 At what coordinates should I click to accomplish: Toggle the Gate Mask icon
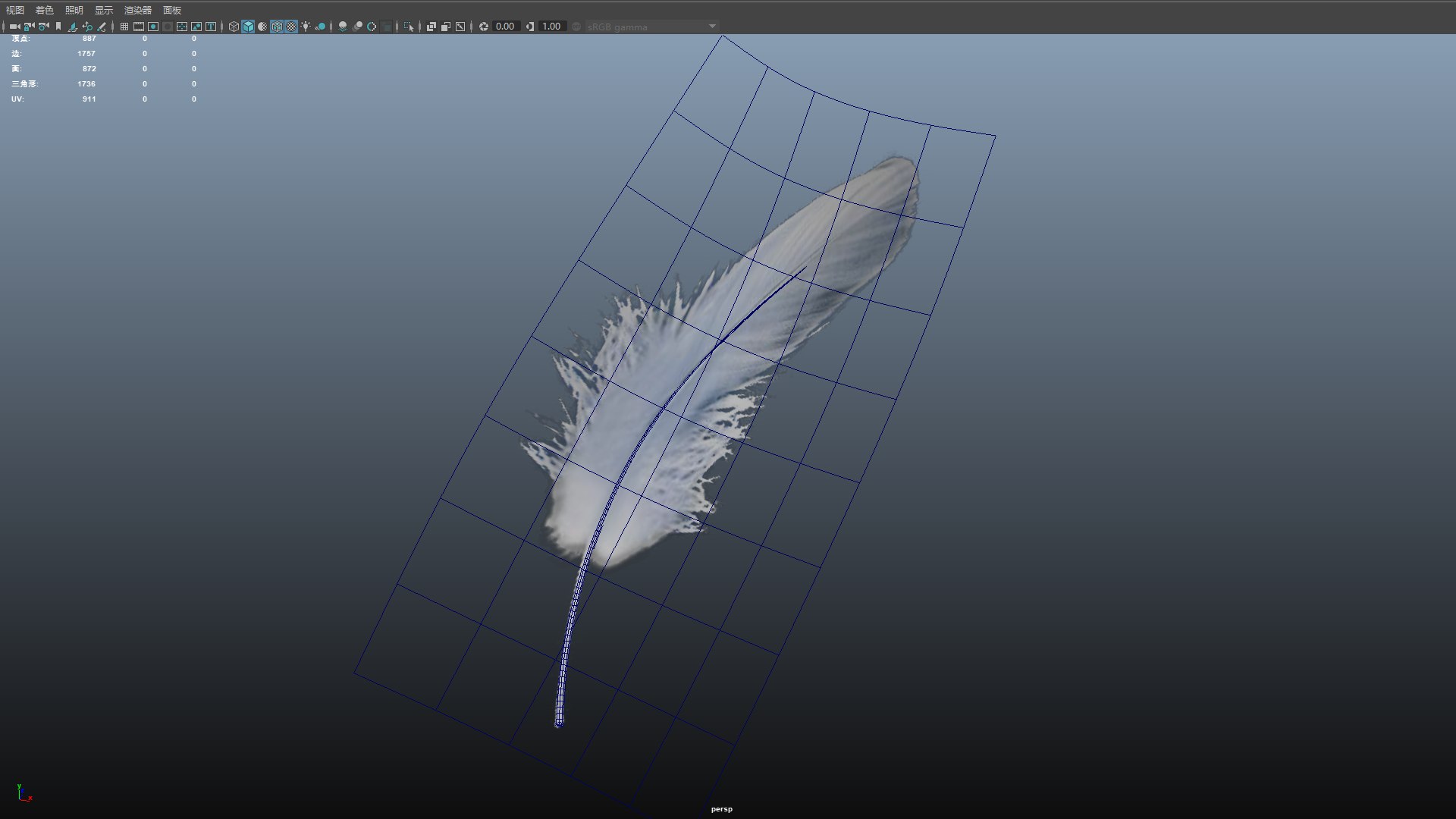(168, 27)
